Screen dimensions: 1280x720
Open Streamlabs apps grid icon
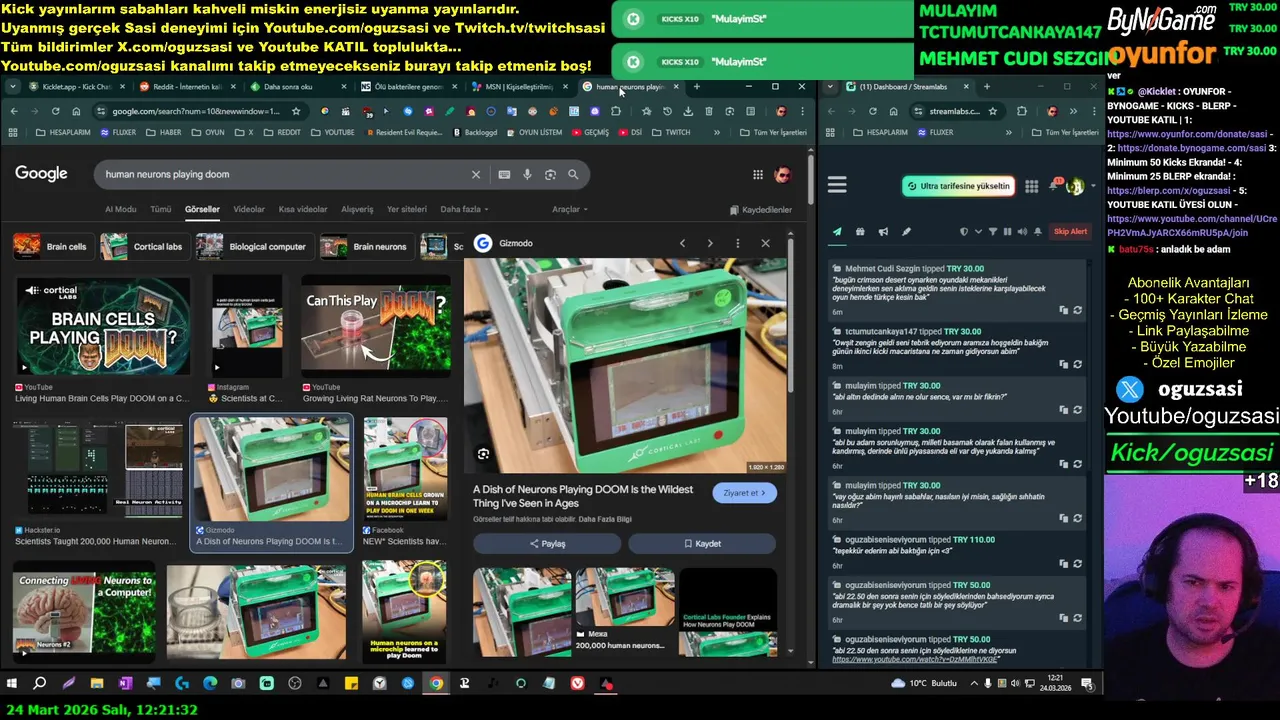(1031, 186)
